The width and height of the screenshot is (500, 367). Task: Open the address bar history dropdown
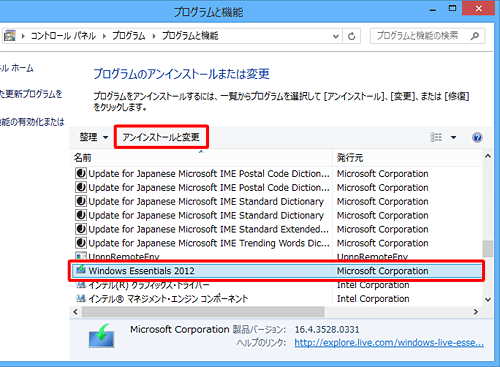pos(336,36)
